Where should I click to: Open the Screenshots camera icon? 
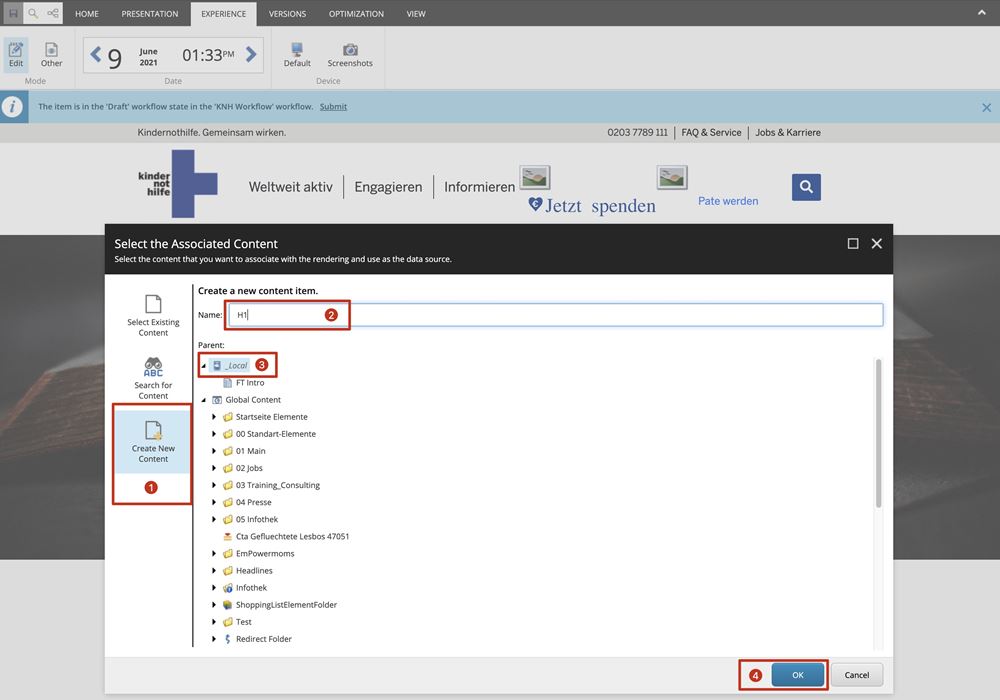pyautogui.click(x=350, y=54)
